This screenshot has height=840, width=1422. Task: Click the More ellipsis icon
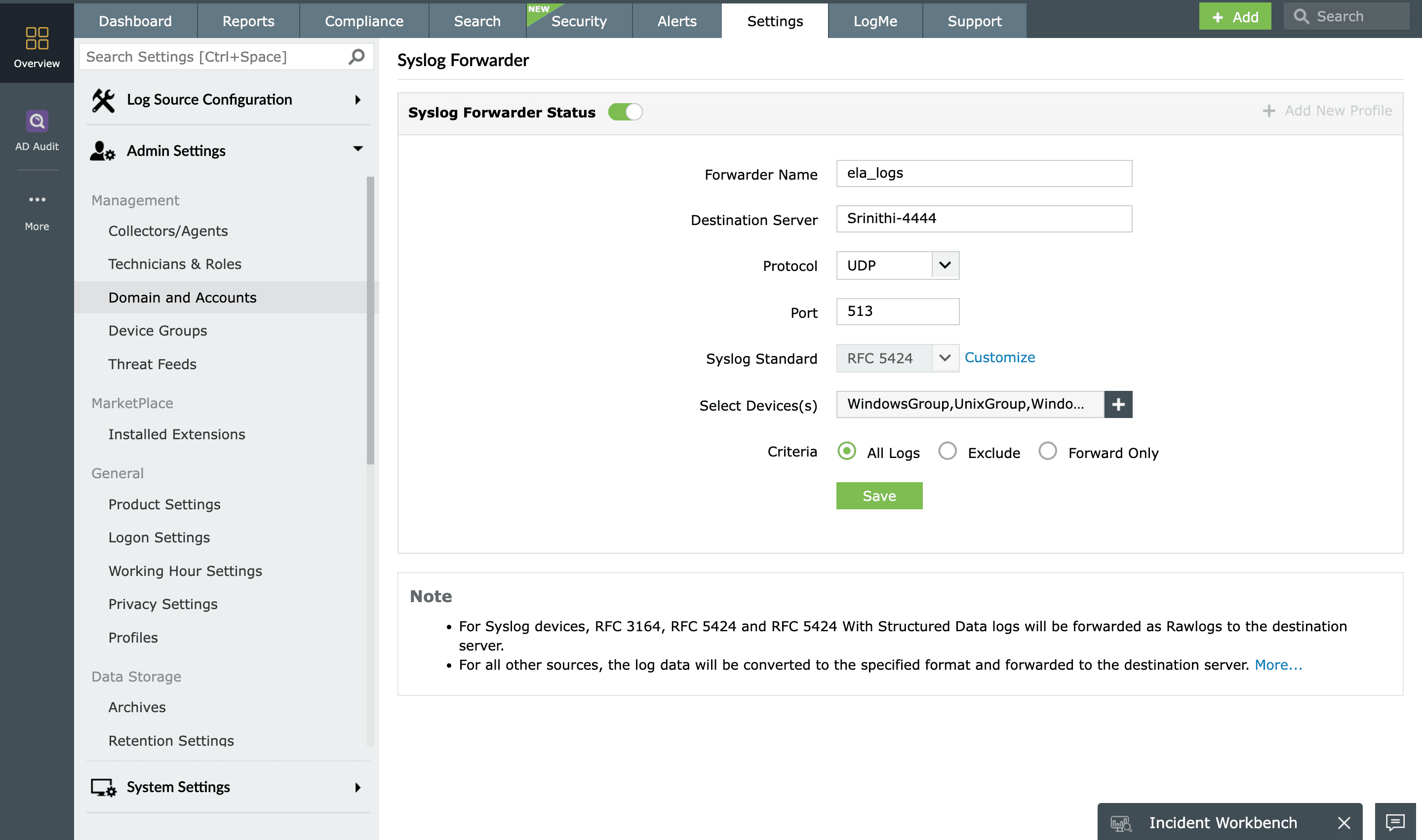tap(37, 199)
